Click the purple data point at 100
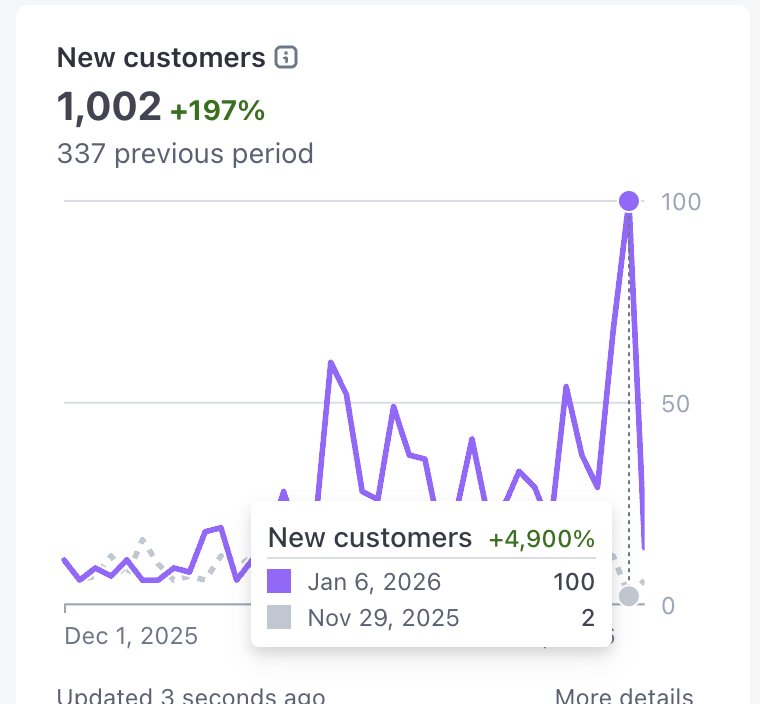The image size is (760, 704). click(x=629, y=201)
